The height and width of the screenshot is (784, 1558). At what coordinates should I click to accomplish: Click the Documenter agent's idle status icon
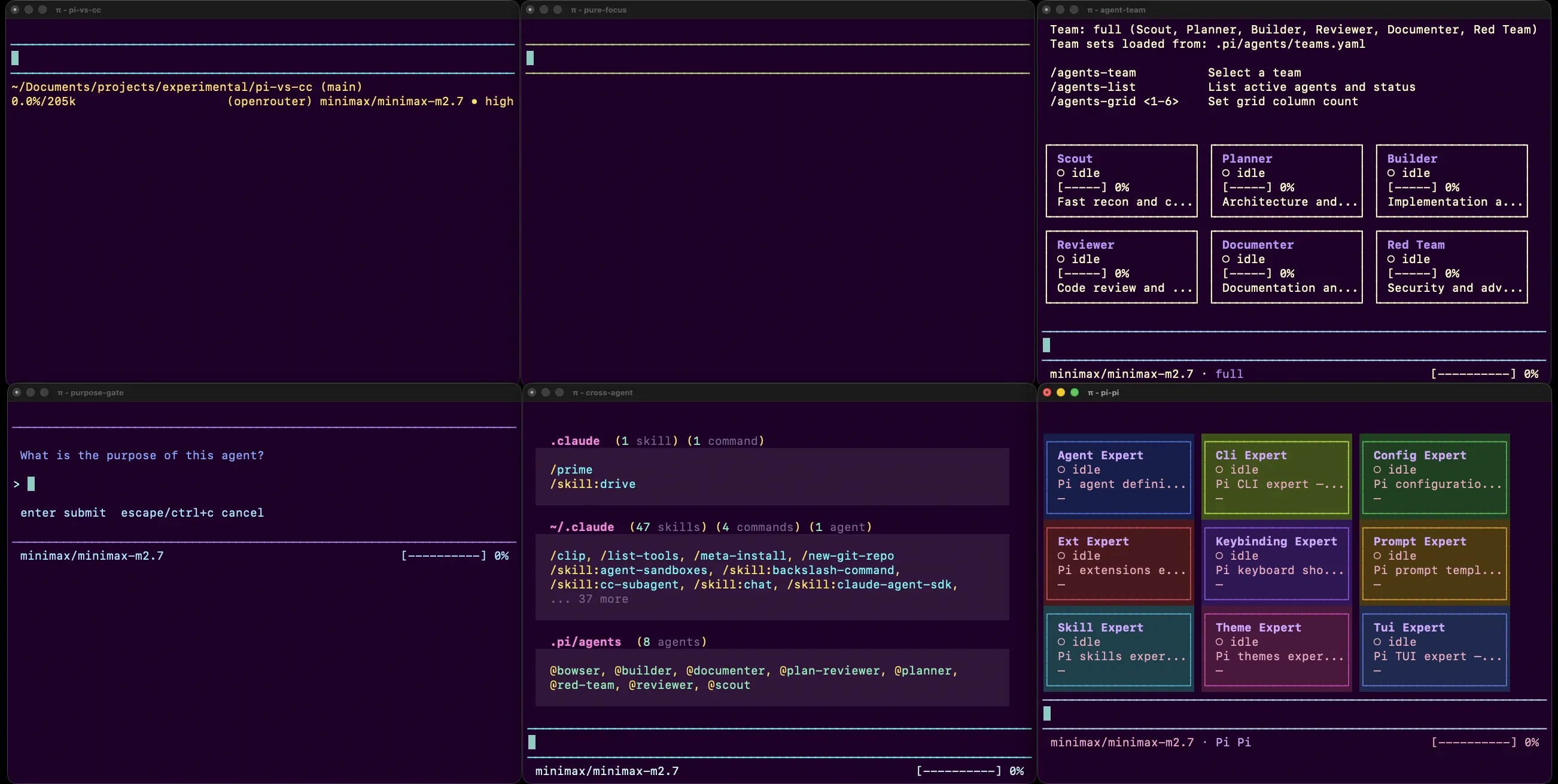(x=1225, y=259)
